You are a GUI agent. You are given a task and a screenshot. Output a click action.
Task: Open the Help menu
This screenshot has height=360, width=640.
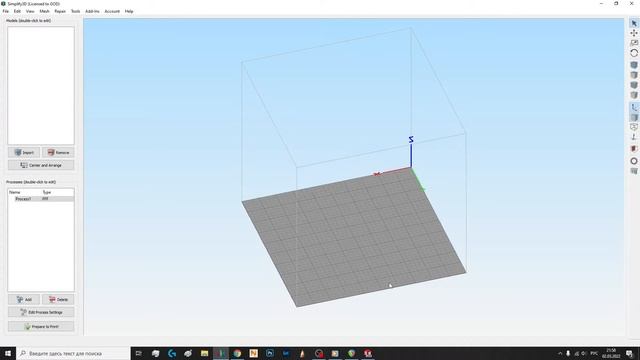point(129,11)
